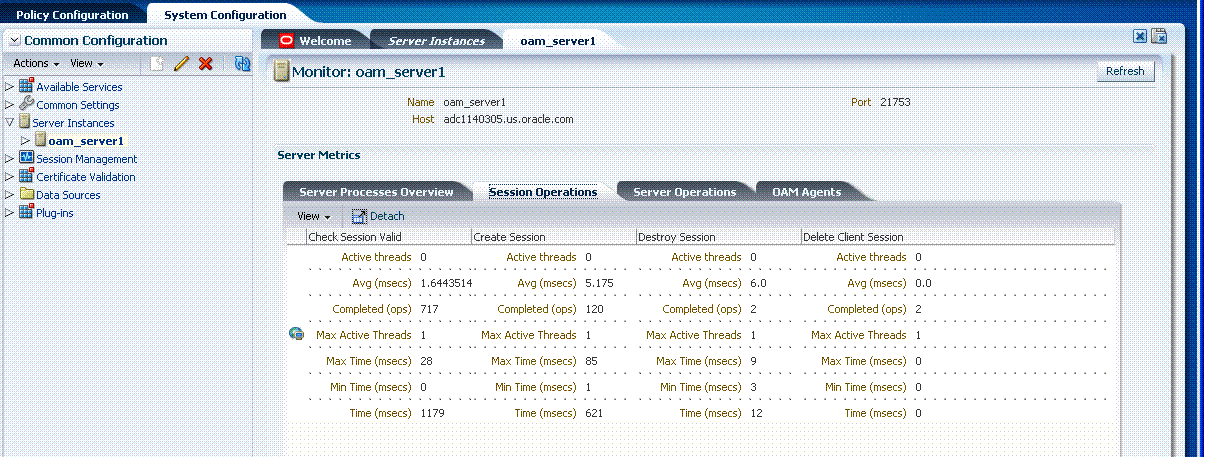1220x457 pixels.
Task: Select Data Sources in the tree
Action: pyautogui.click(x=68, y=195)
